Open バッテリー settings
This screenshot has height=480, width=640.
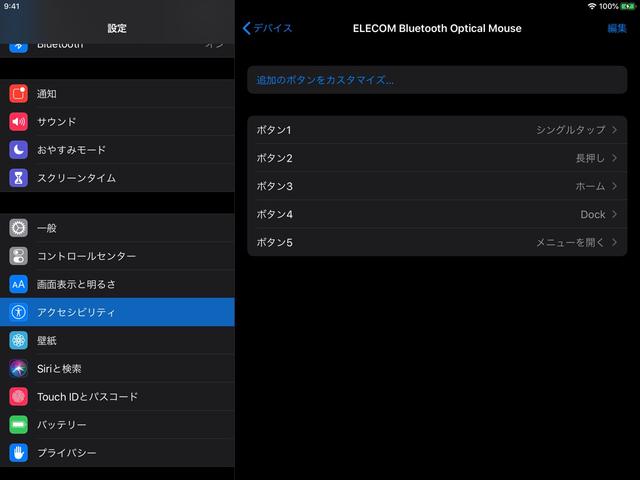click(x=117, y=425)
